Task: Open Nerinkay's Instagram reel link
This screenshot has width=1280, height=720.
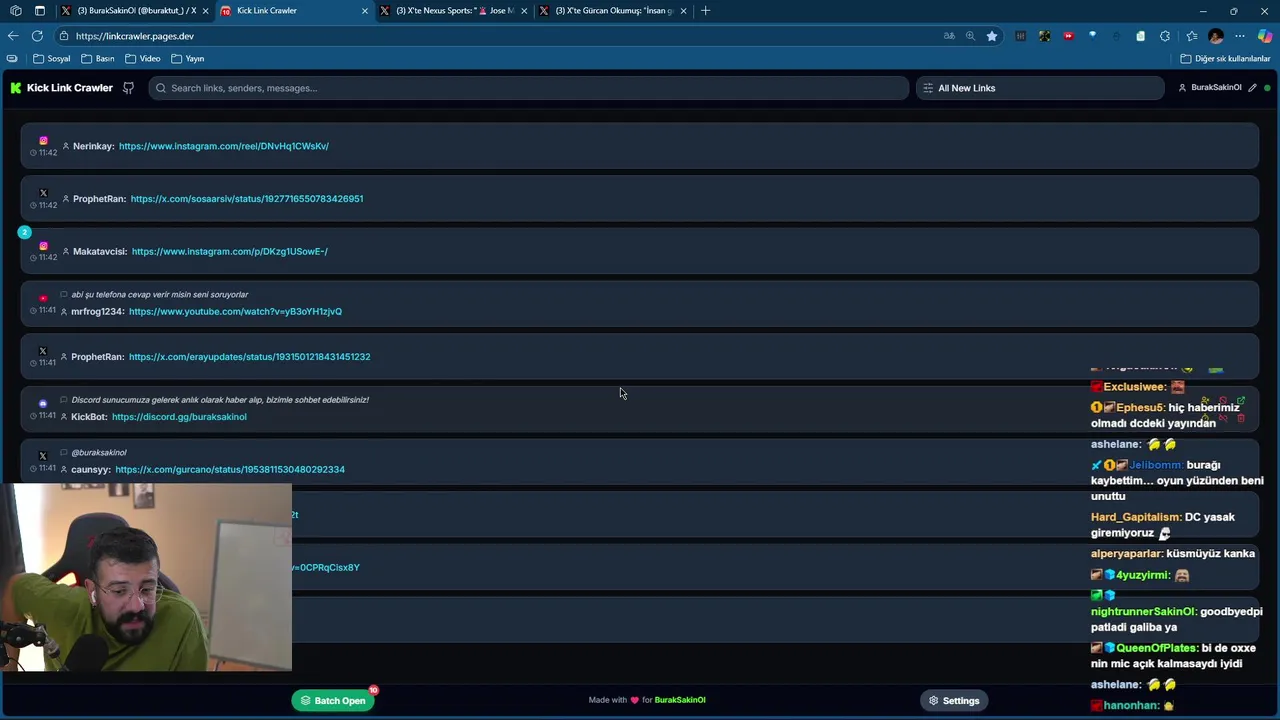Action: click(x=224, y=146)
